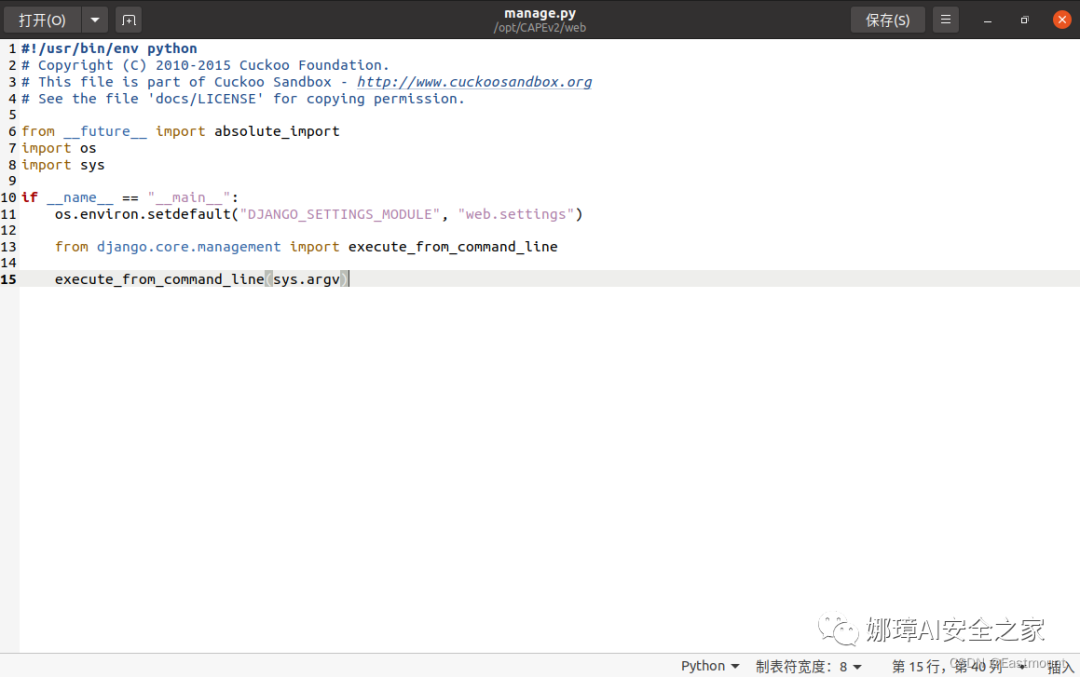Save the file with 保存(S)
The height and width of the screenshot is (677, 1080).
point(887,20)
